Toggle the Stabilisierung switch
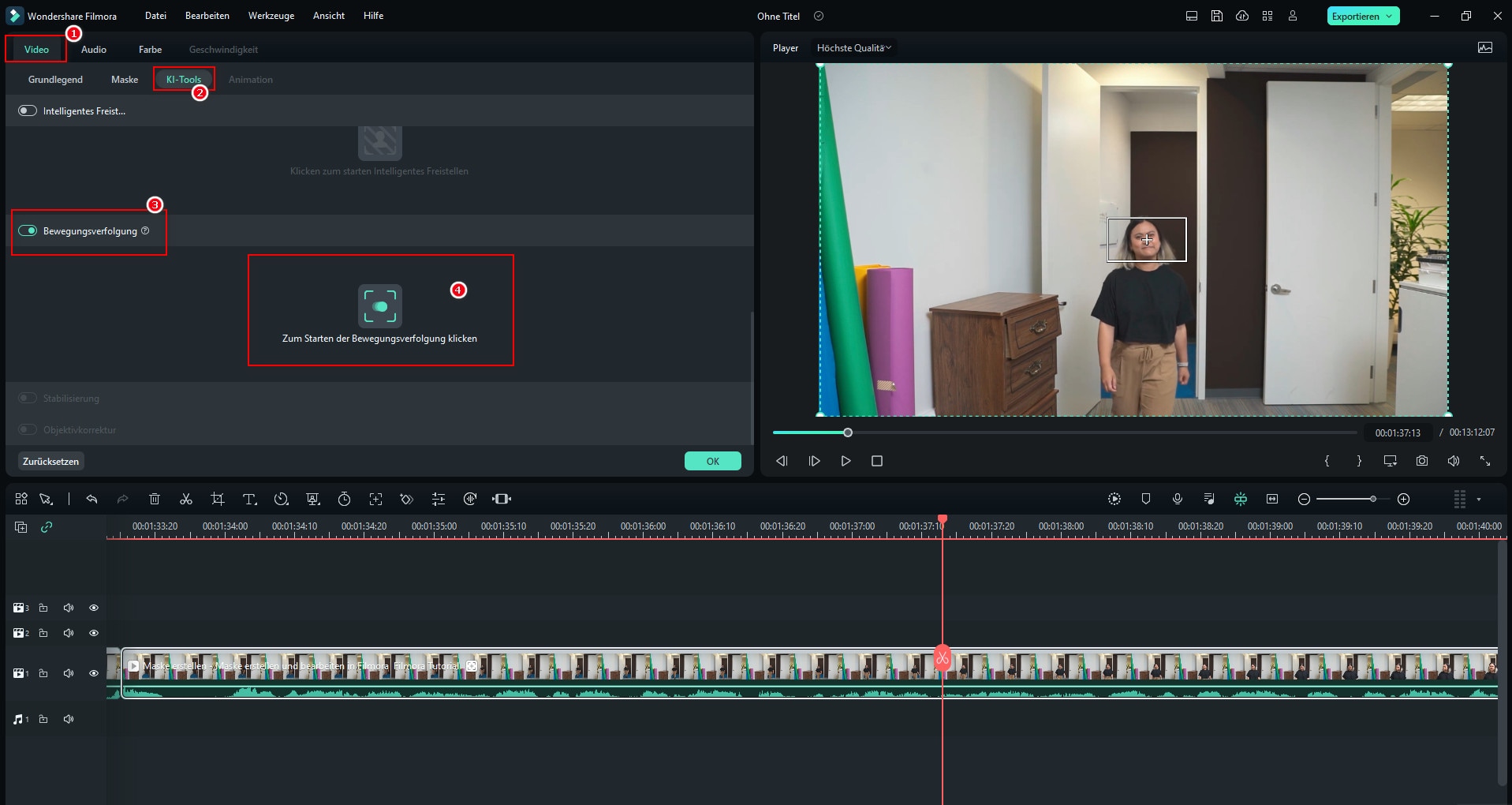This screenshot has height=805, width=1512. click(28, 398)
